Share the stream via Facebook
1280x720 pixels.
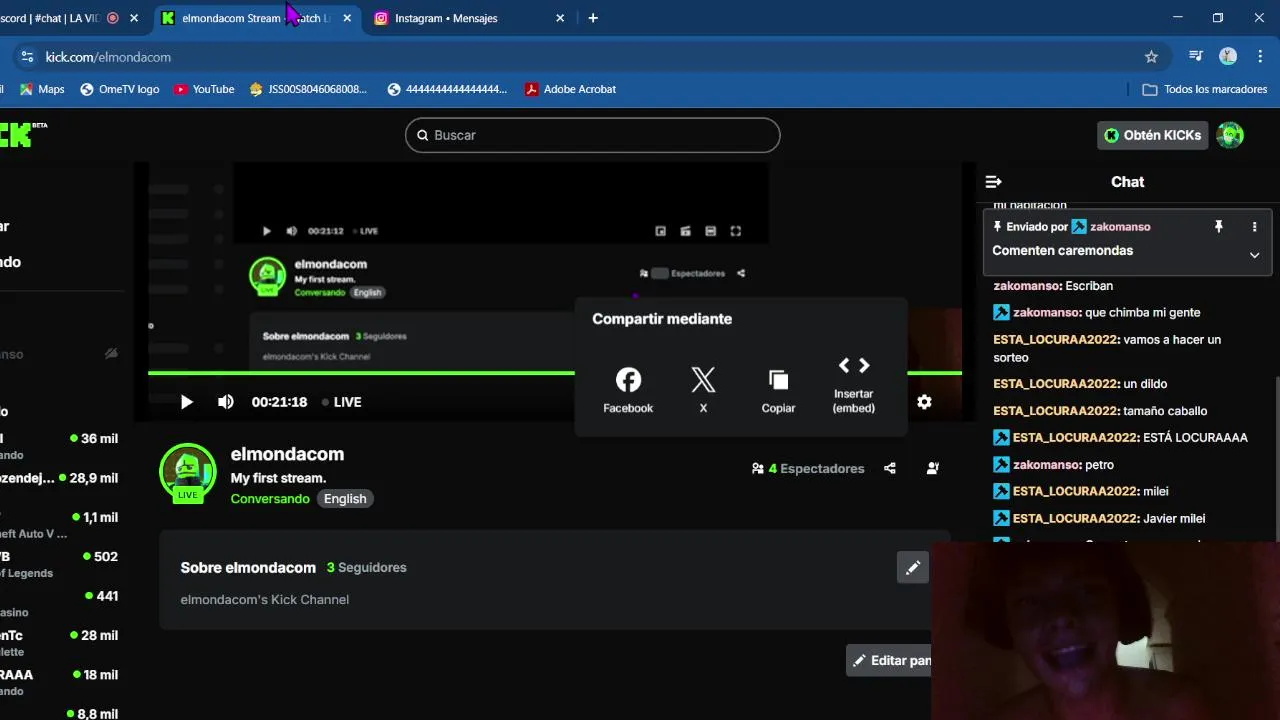pyautogui.click(x=628, y=390)
